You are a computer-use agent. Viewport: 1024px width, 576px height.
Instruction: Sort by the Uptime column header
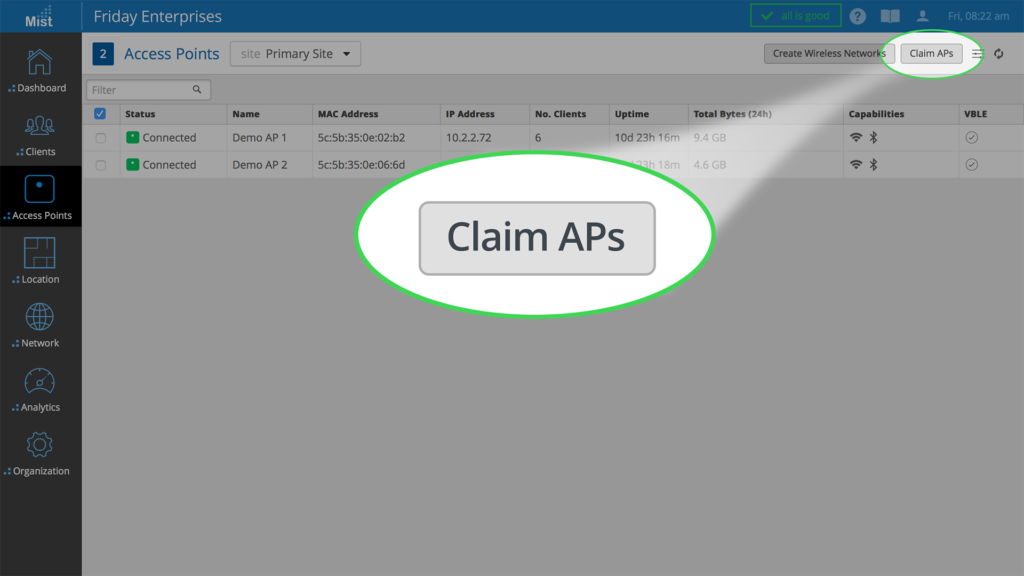(632, 114)
